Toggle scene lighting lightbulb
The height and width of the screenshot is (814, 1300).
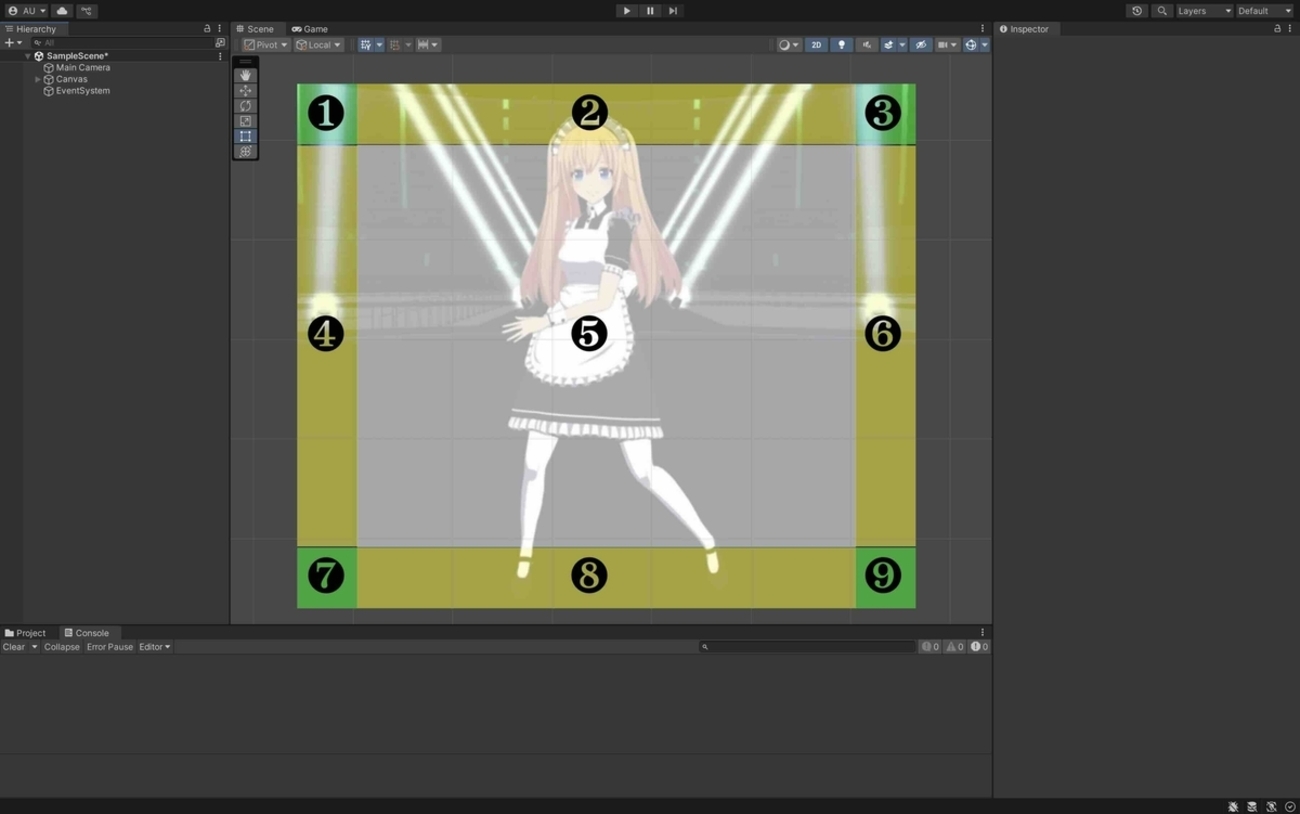841,45
